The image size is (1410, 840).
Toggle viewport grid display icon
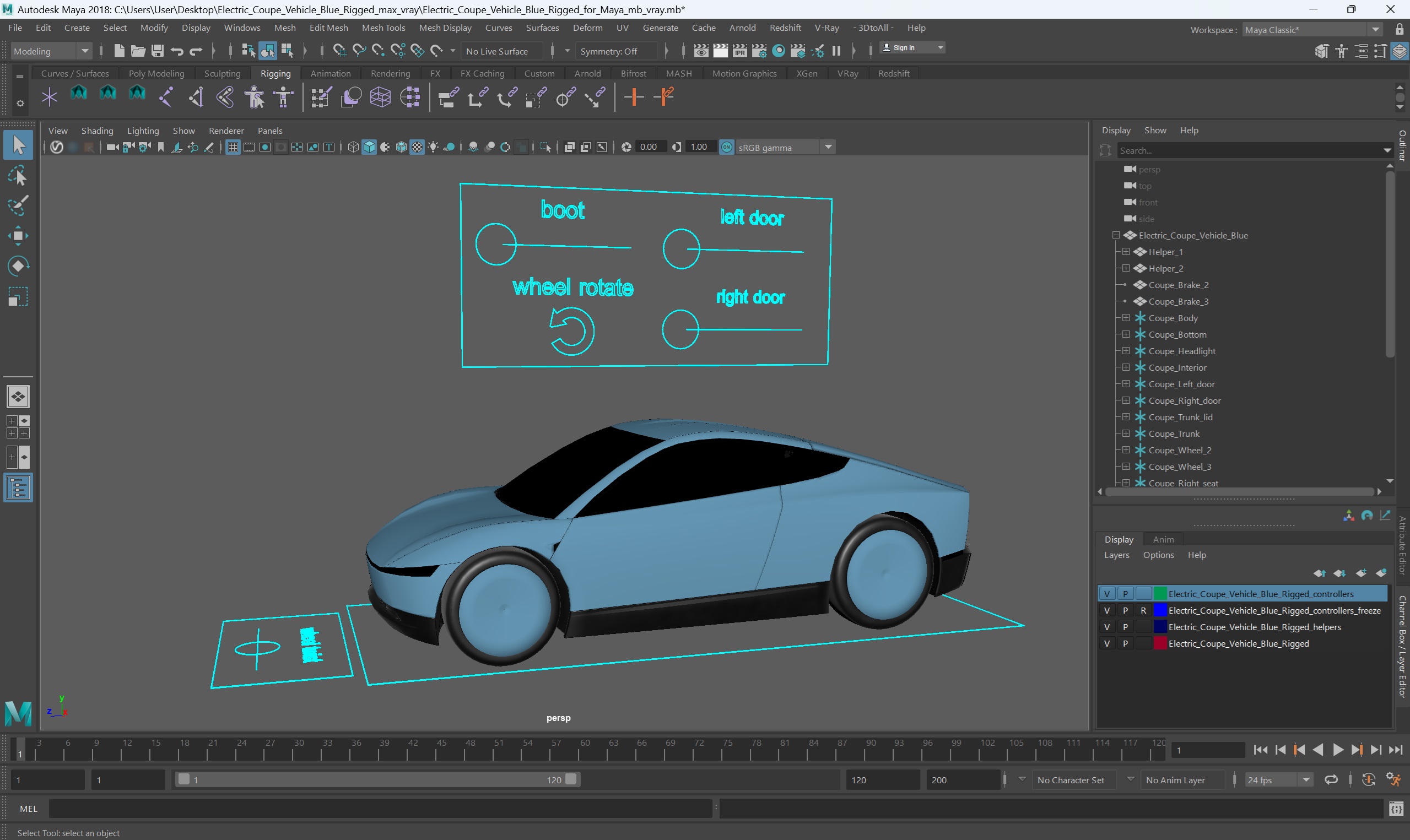click(233, 147)
